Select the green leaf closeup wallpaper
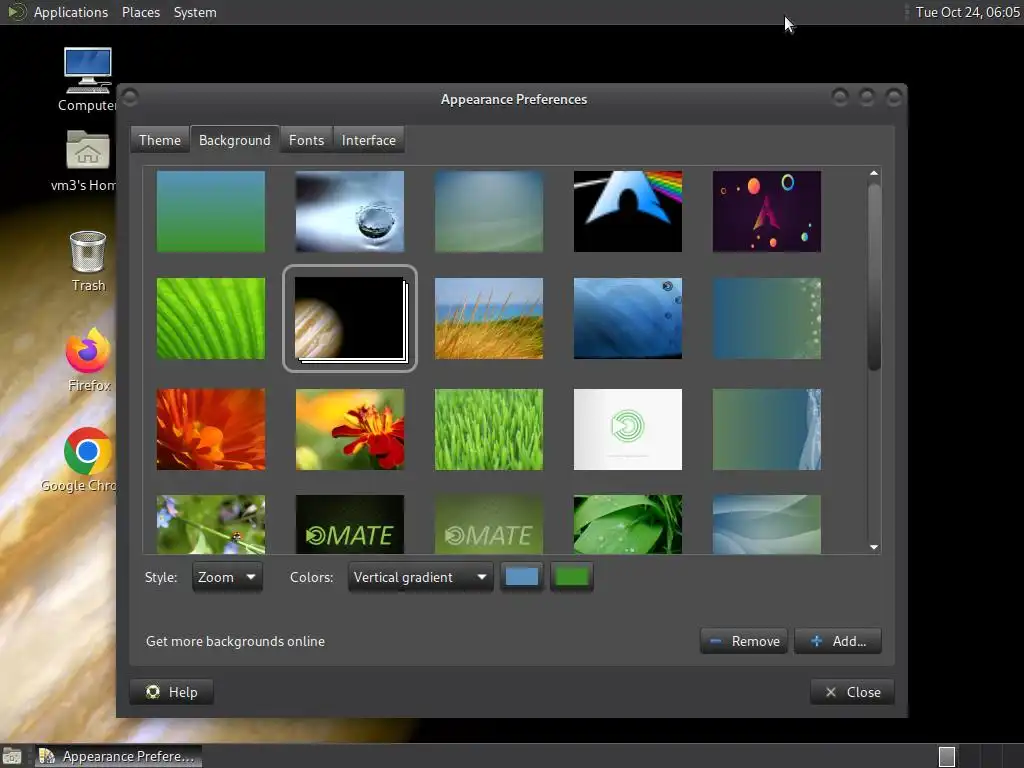 click(211, 319)
